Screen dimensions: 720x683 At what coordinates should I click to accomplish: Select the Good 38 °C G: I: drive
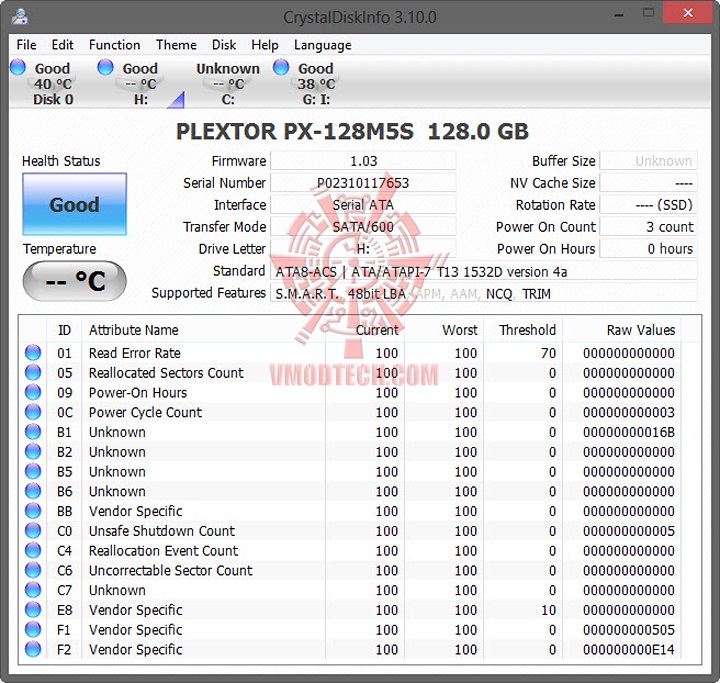(x=316, y=84)
